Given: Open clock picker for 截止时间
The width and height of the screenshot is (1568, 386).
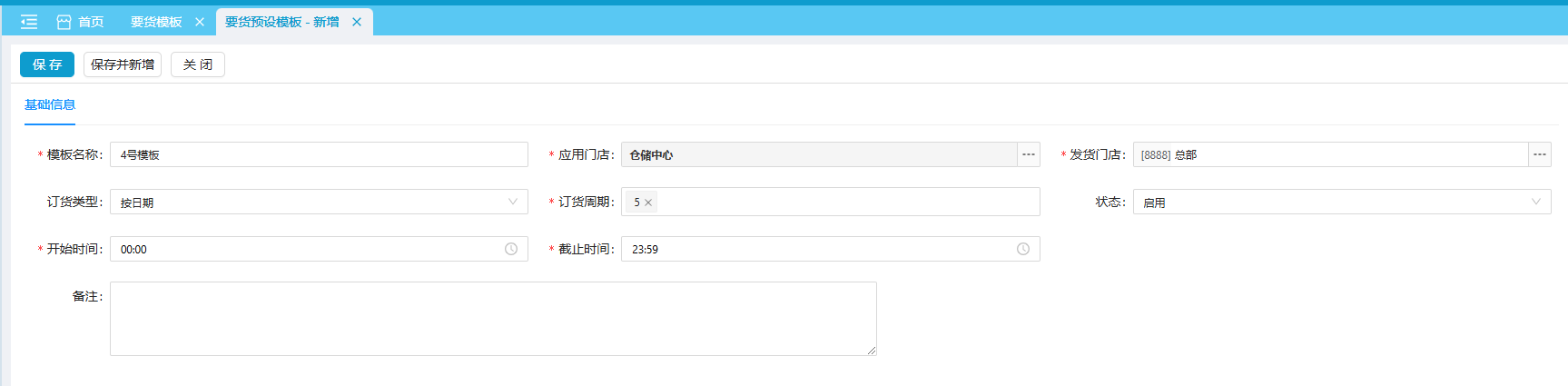Looking at the screenshot, I should coord(1022,249).
